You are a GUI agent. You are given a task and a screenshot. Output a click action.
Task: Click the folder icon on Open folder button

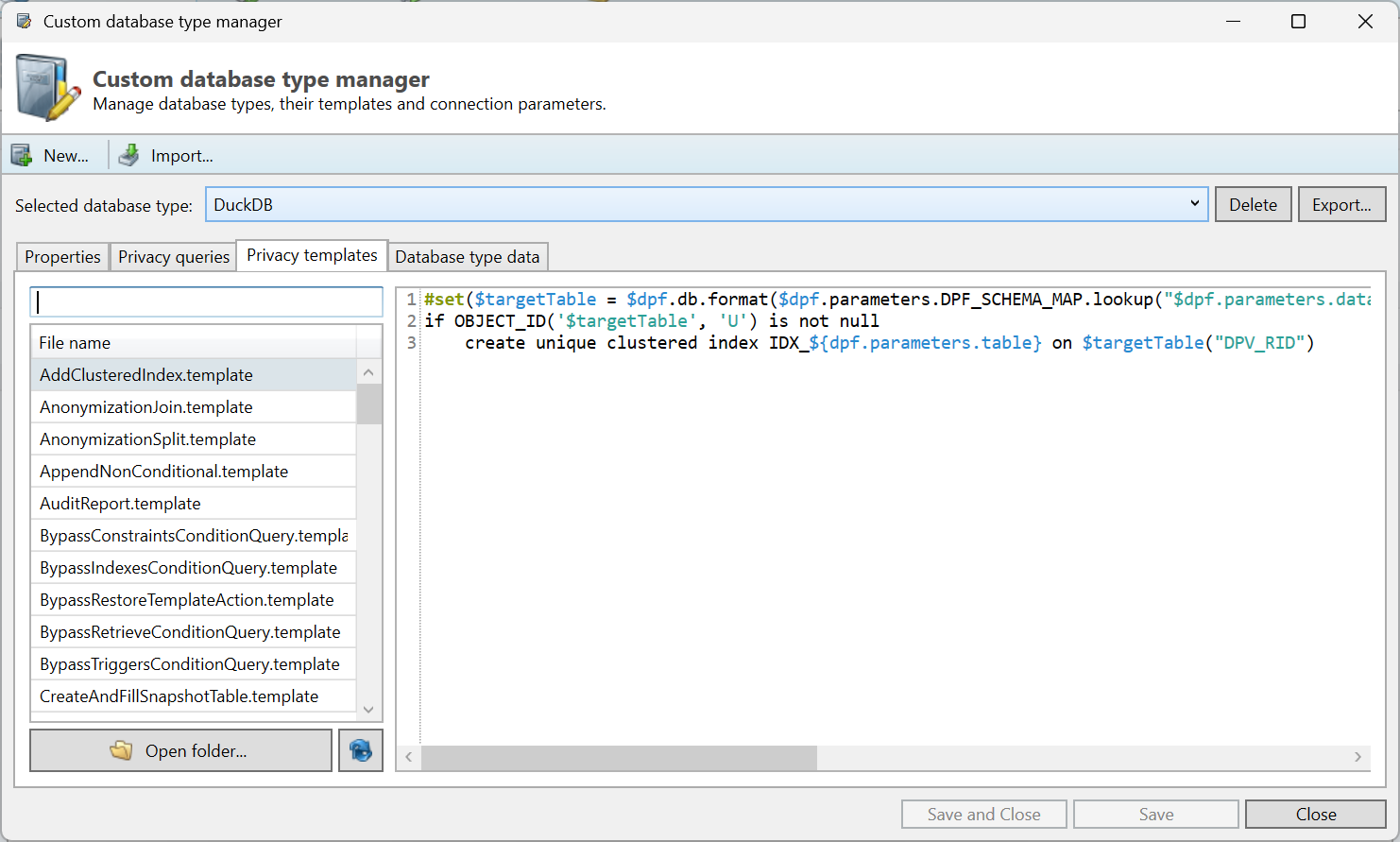tap(121, 750)
